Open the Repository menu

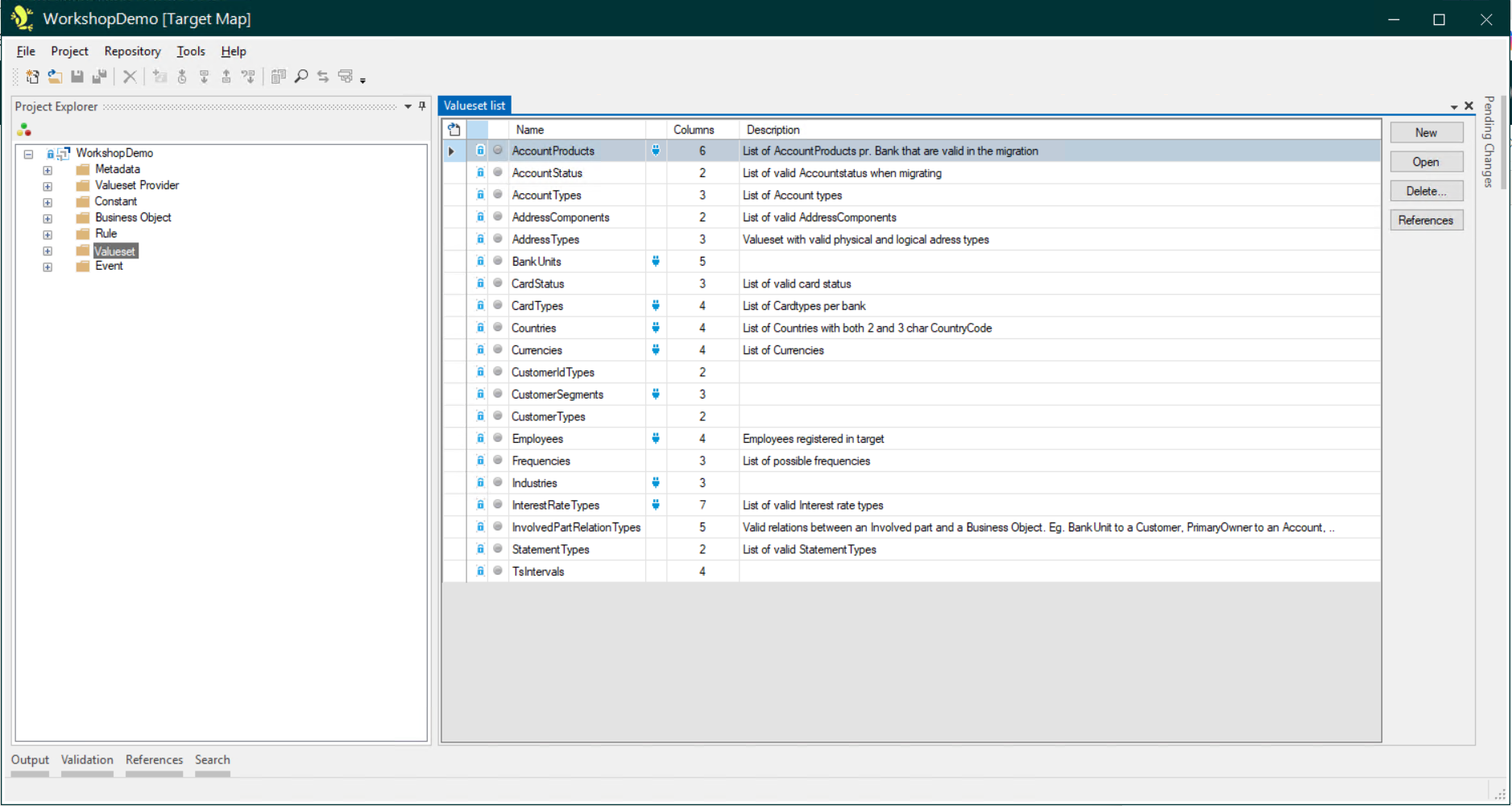pyautogui.click(x=131, y=51)
